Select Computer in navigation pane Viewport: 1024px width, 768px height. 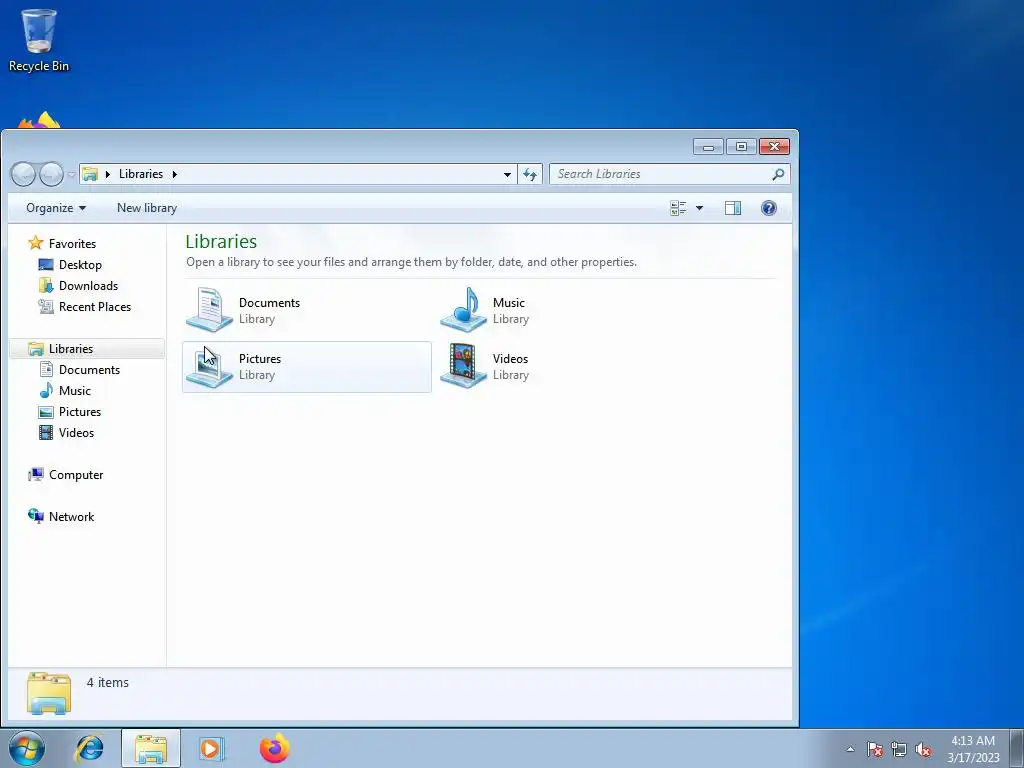(76, 475)
